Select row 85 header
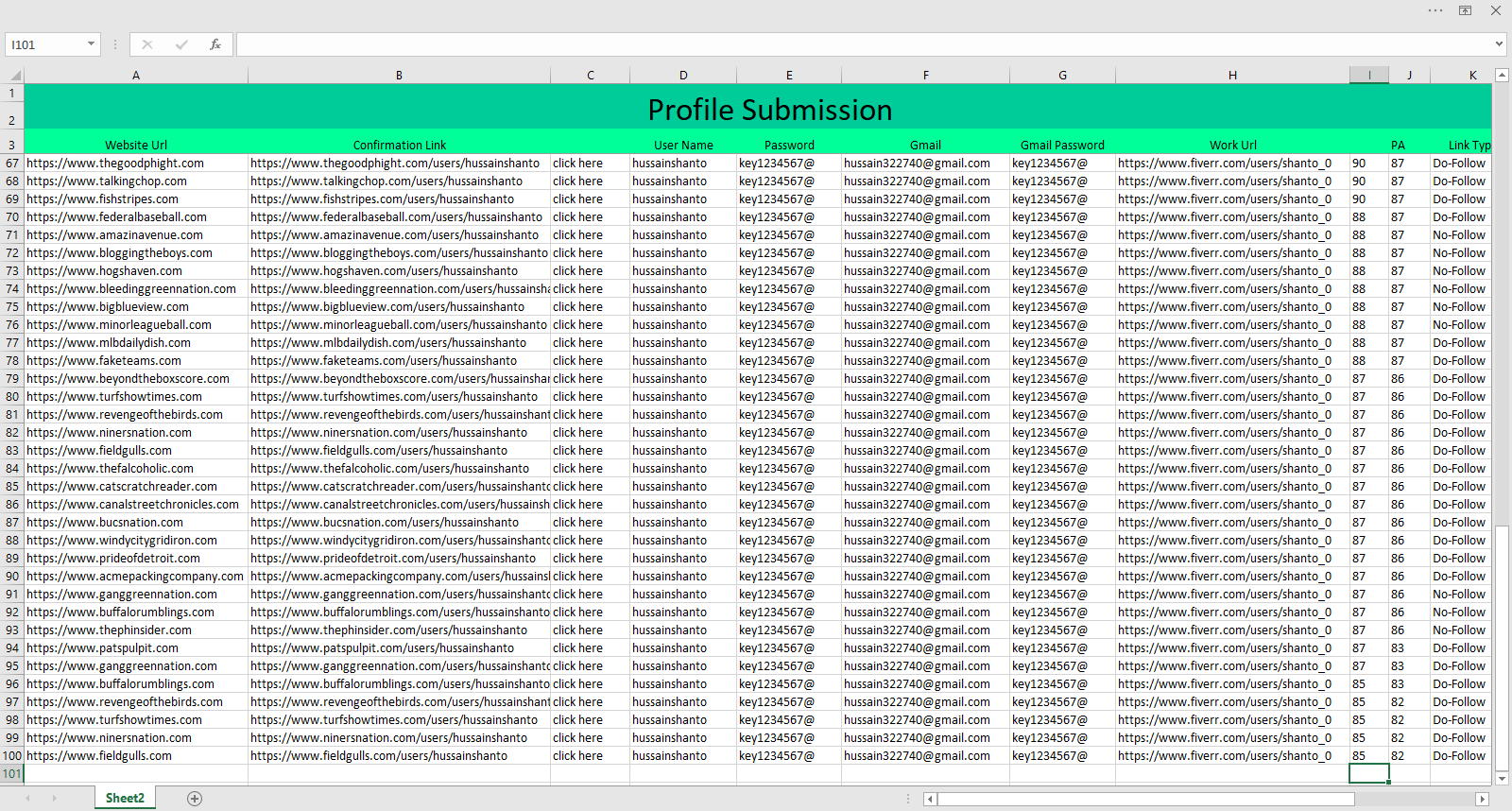This screenshot has width=1512, height=811. (12, 487)
